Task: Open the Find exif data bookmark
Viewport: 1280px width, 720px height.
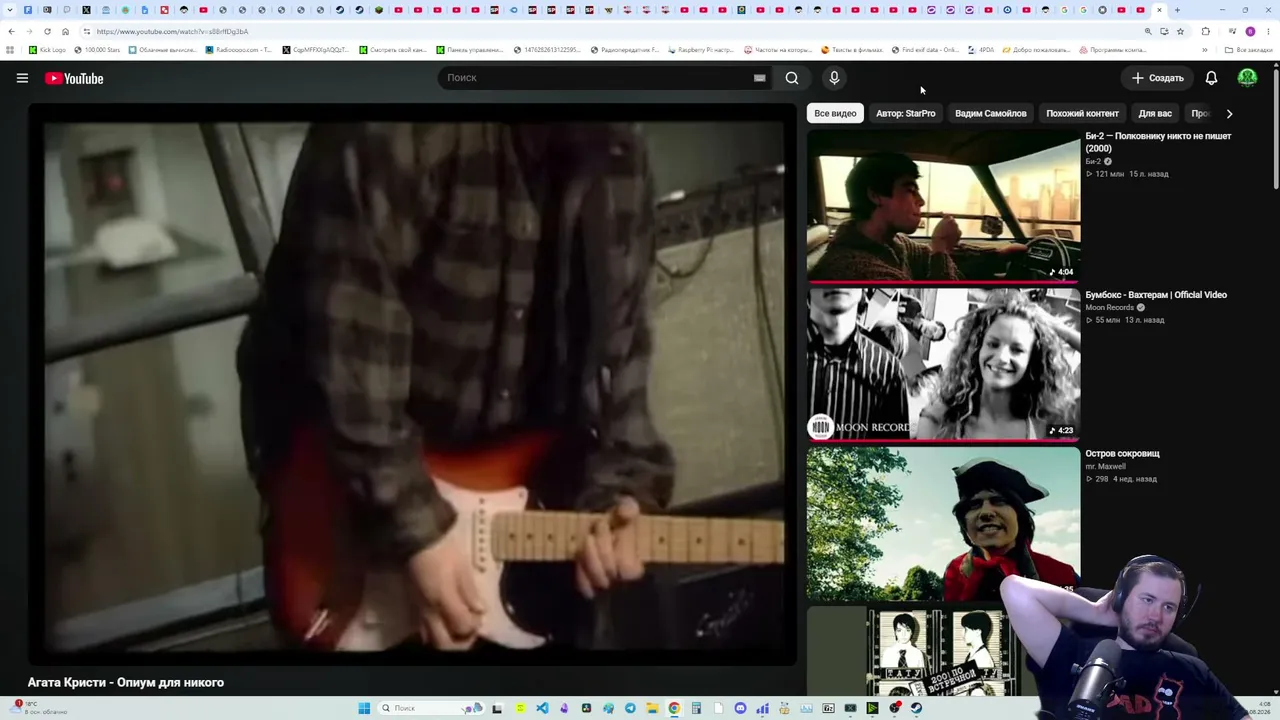Action: click(x=925, y=50)
